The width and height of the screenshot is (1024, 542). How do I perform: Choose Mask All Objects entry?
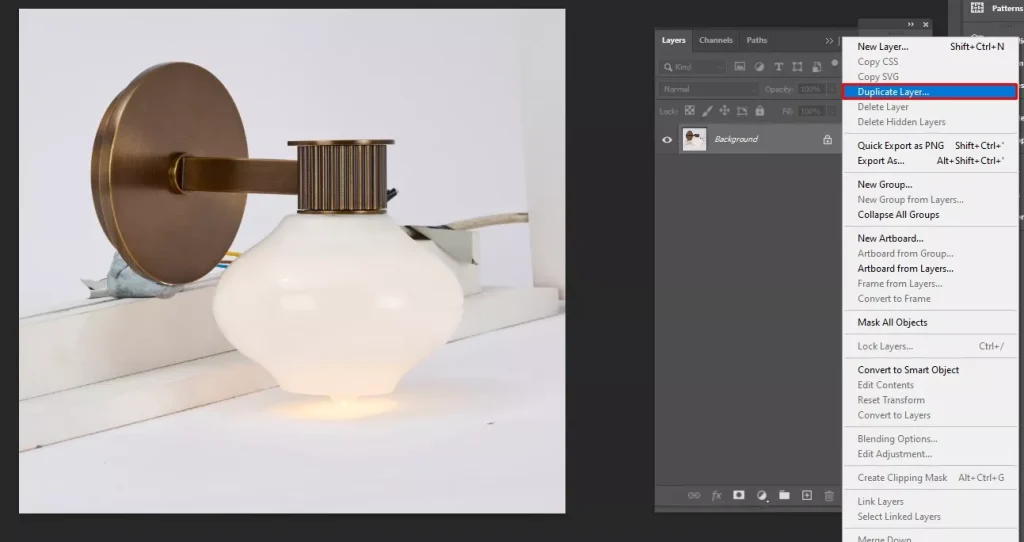pos(930,322)
